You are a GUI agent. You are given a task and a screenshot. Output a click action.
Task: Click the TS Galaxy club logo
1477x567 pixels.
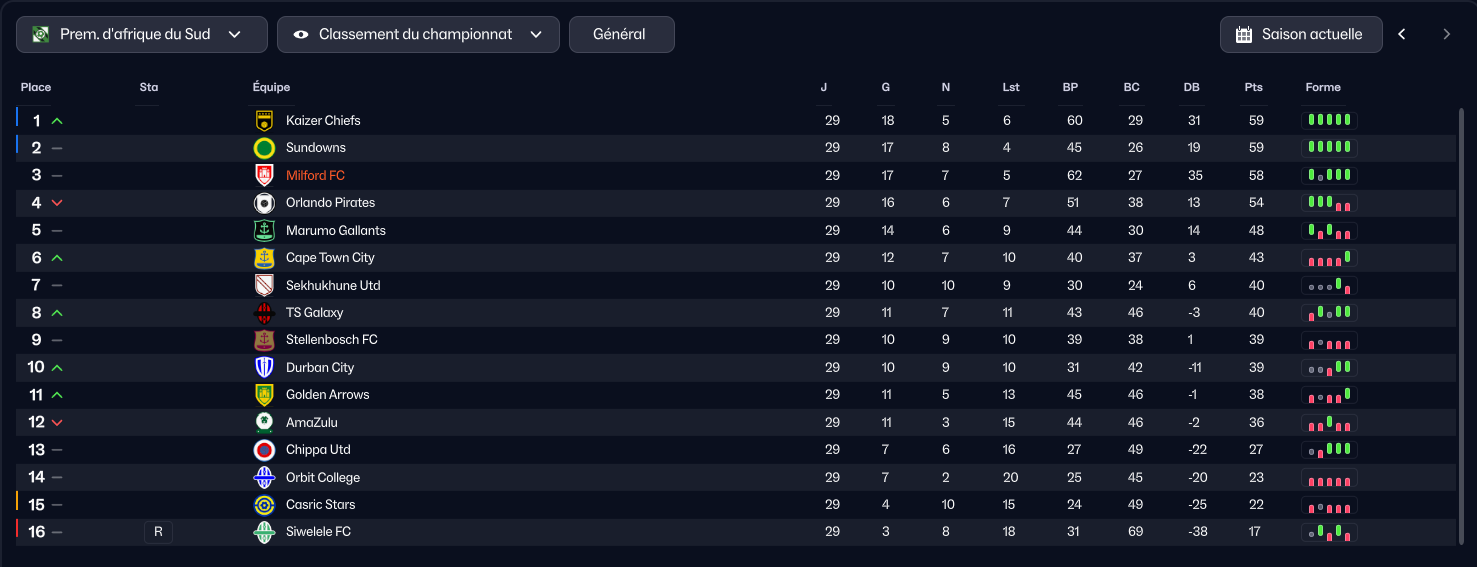click(264, 313)
